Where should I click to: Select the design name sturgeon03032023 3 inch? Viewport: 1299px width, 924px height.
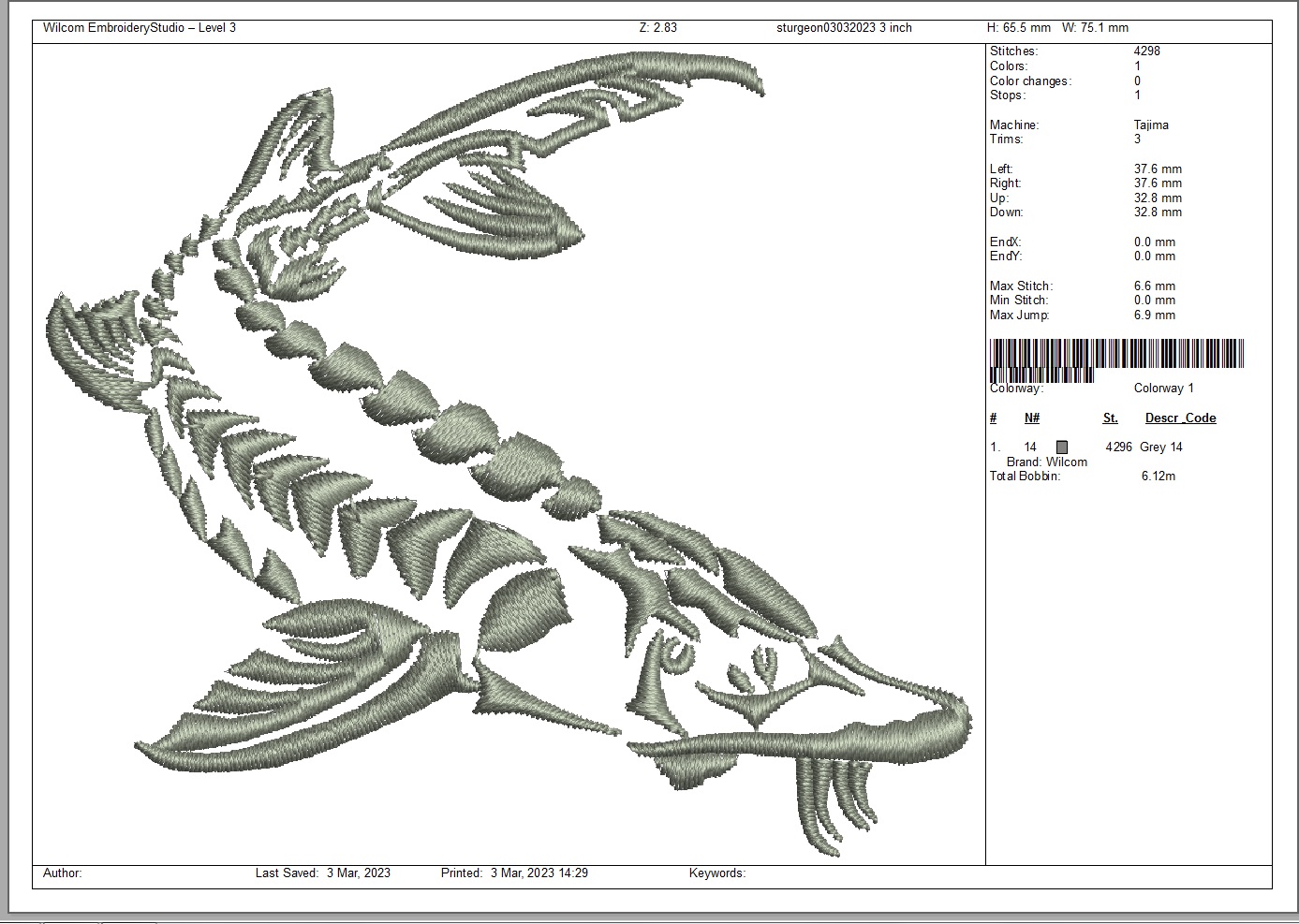click(844, 28)
